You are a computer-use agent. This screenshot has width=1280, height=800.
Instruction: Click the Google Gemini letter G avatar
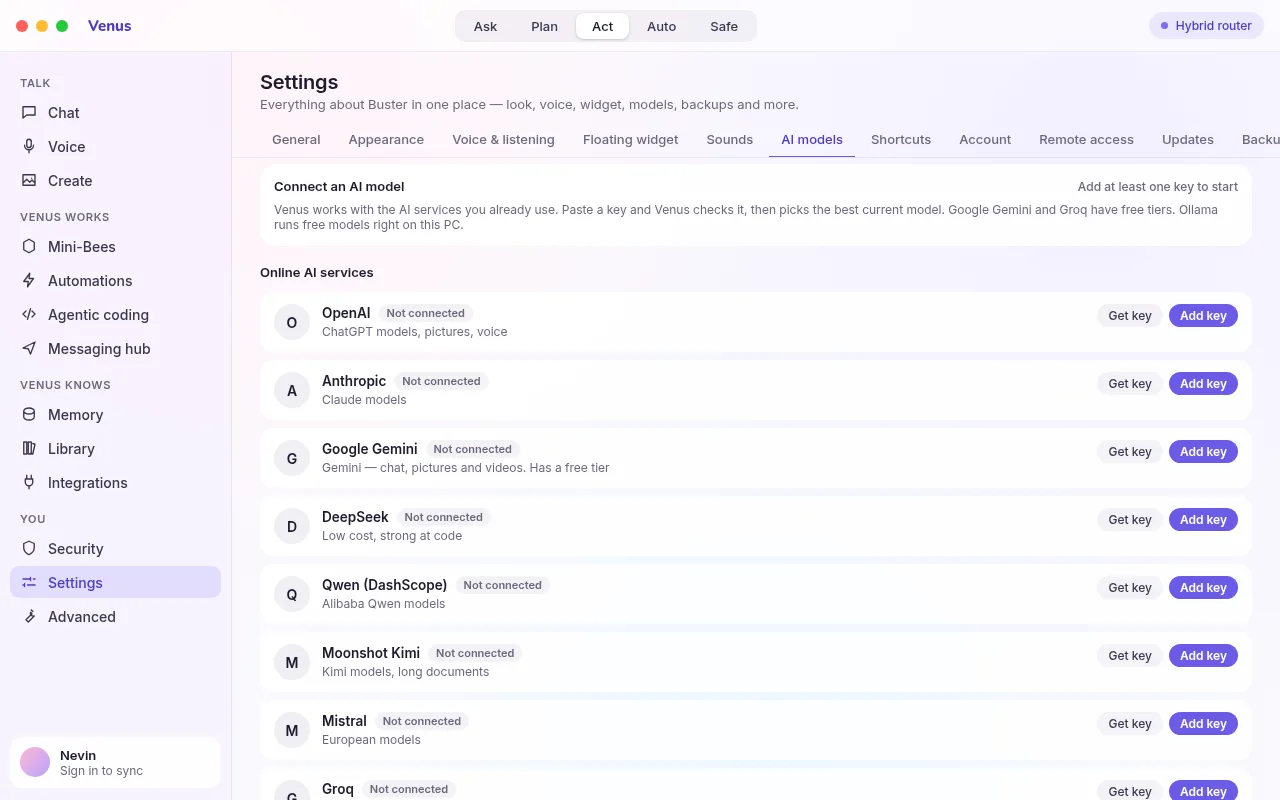pos(292,458)
